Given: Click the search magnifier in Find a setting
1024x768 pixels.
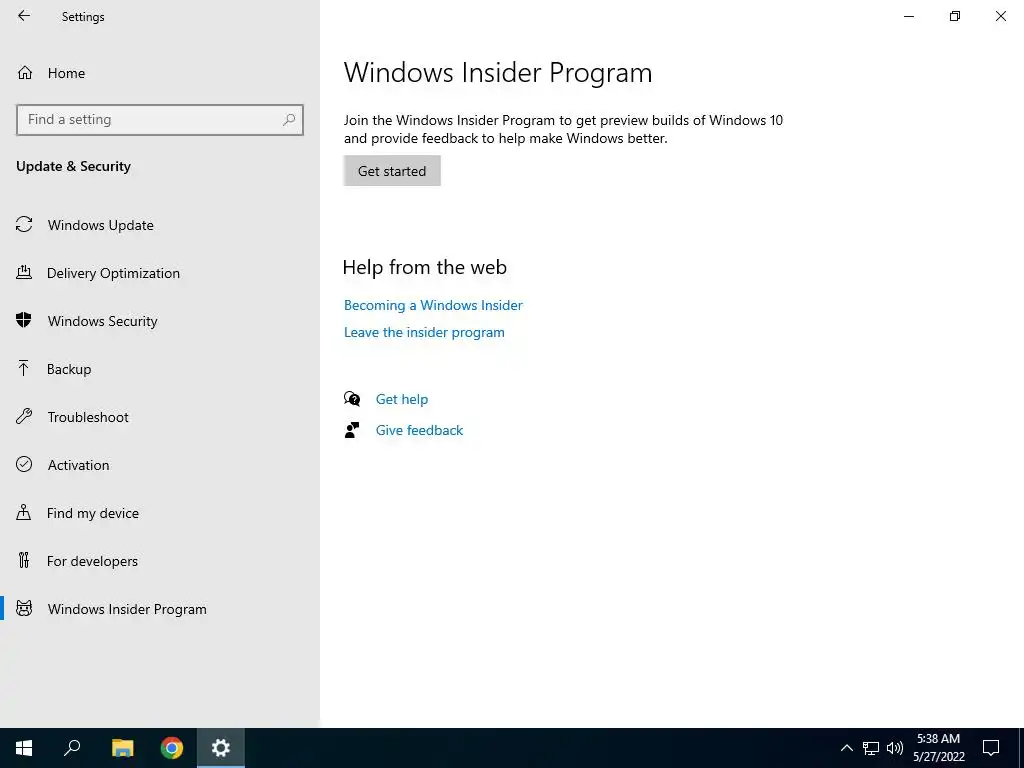Looking at the screenshot, I should [289, 120].
